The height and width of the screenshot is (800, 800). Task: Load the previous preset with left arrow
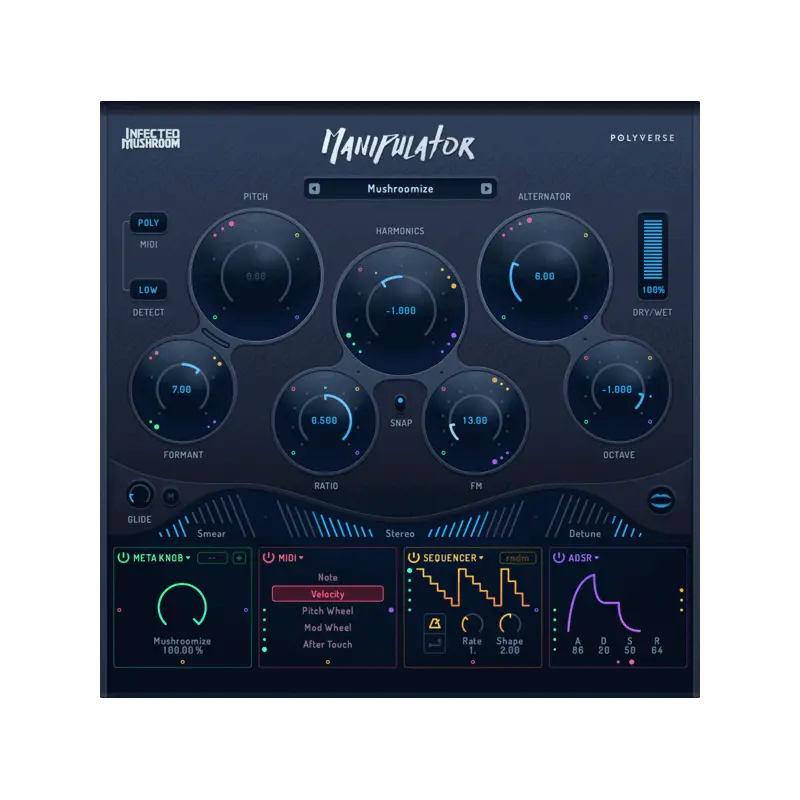[x=314, y=189]
